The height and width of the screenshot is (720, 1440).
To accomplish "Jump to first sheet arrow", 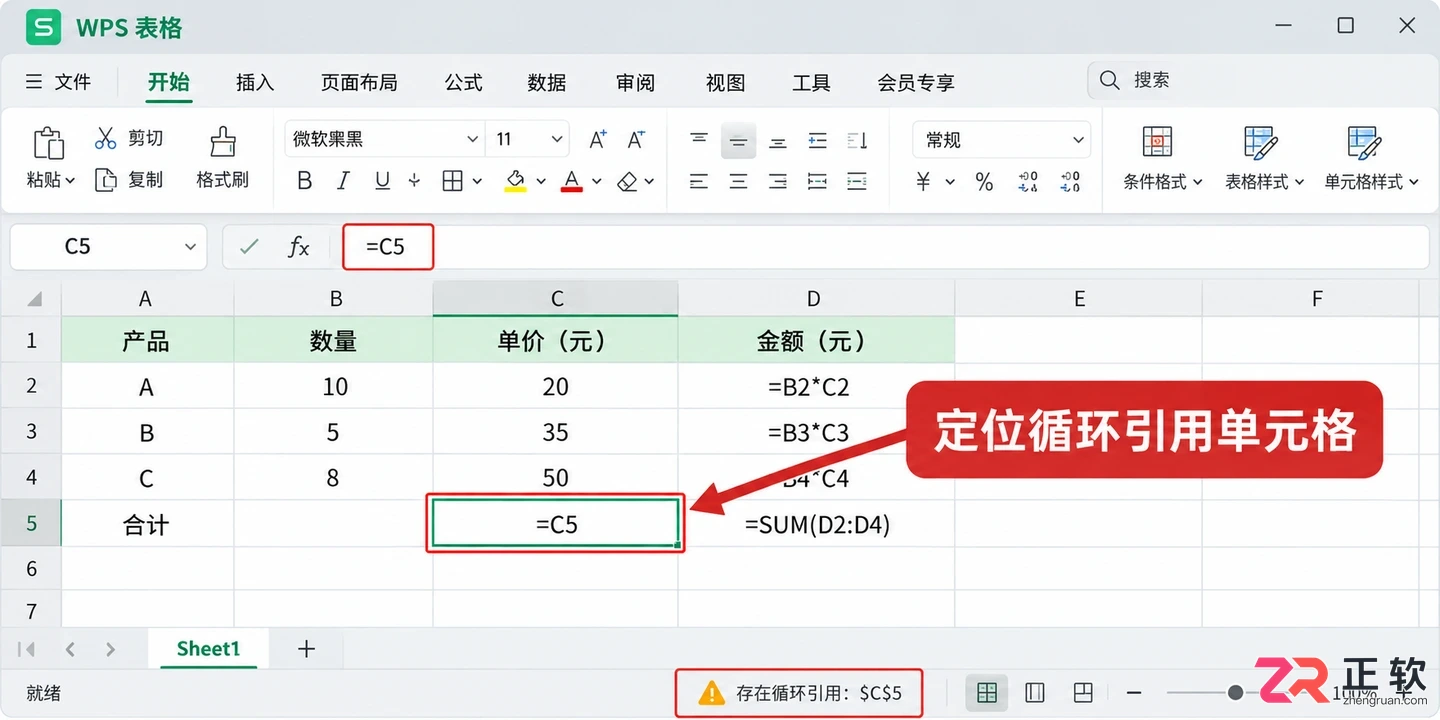I will [x=27, y=649].
